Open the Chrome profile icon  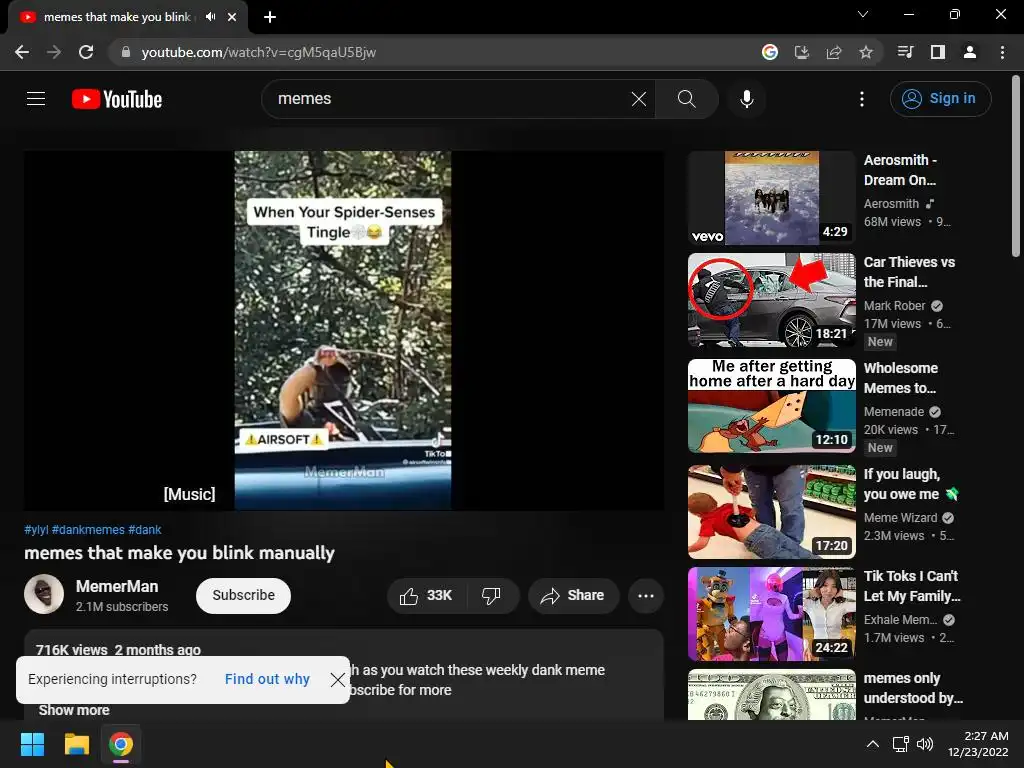(970, 52)
